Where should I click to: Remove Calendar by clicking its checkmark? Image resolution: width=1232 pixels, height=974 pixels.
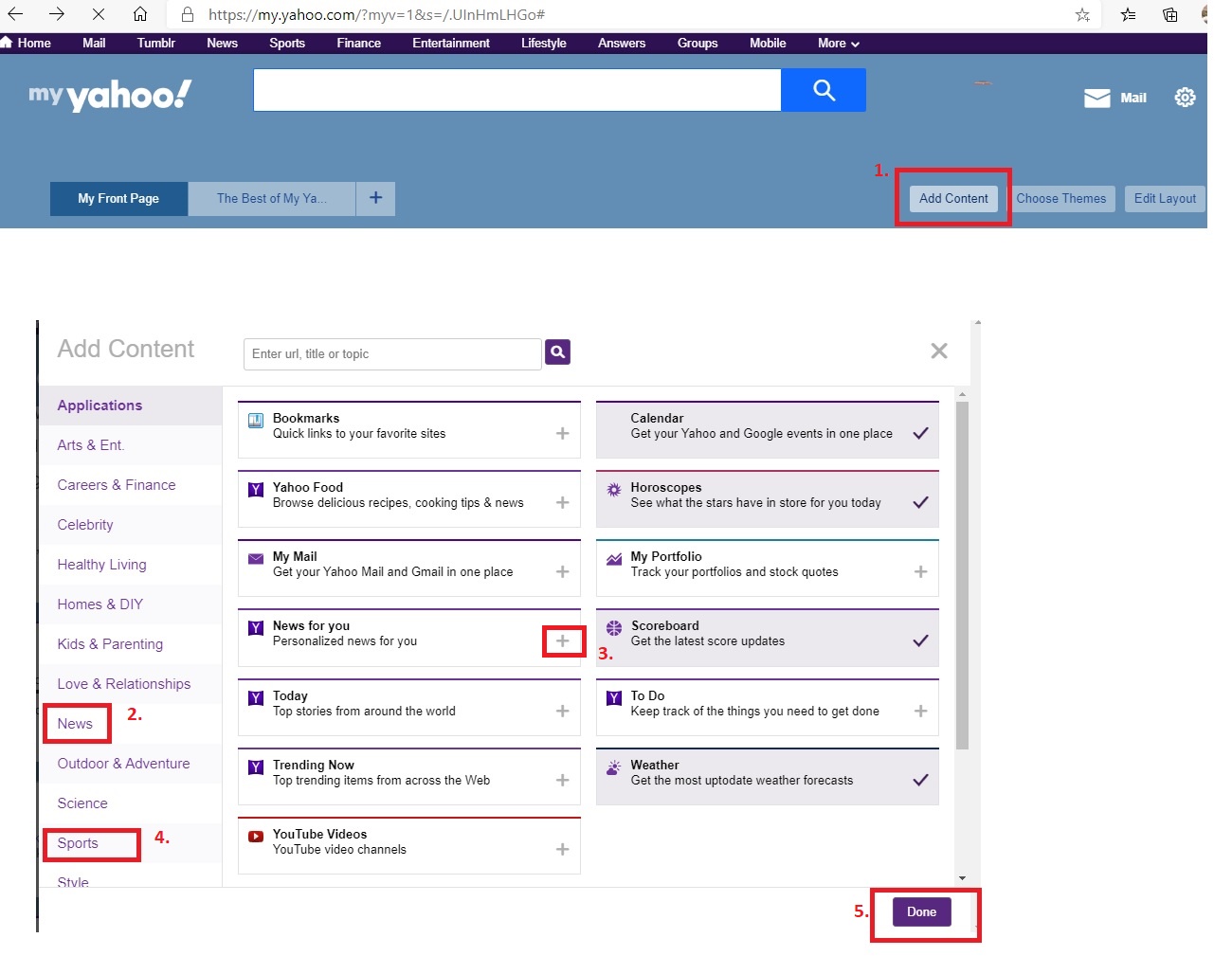(x=919, y=434)
